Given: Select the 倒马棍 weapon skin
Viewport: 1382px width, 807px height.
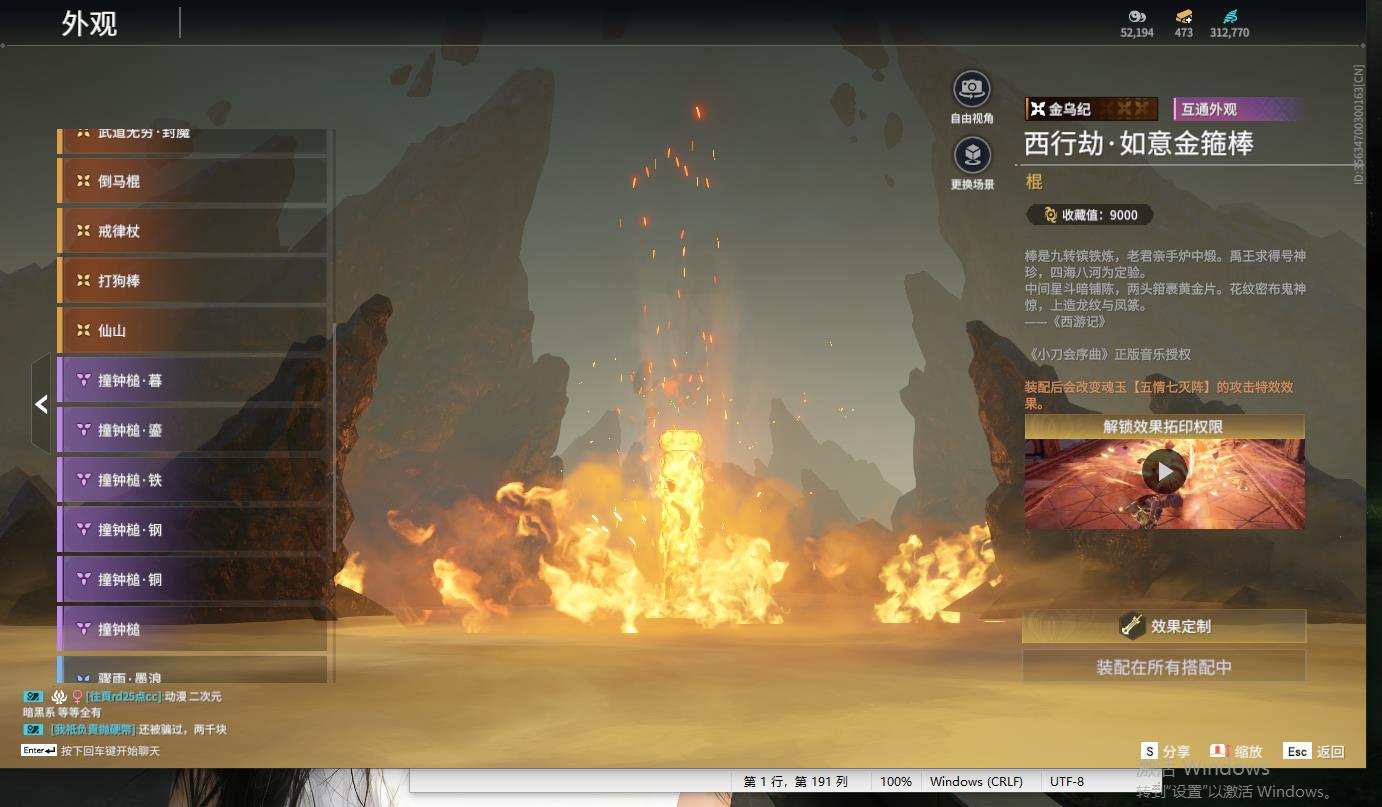Looking at the screenshot, I should [193, 181].
